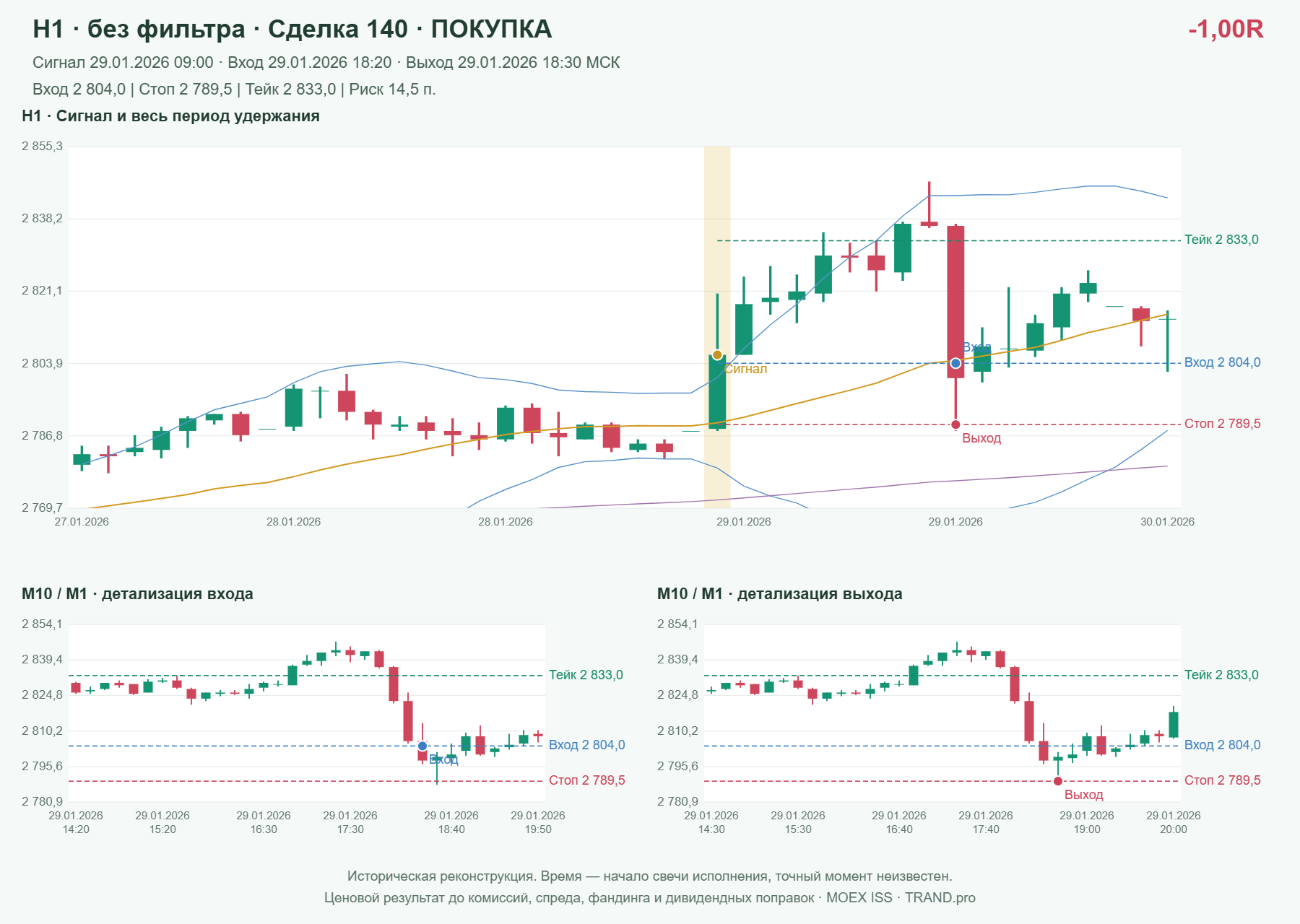Click the 'Историческая реконструкция' footer note

[x=650, y=876]
